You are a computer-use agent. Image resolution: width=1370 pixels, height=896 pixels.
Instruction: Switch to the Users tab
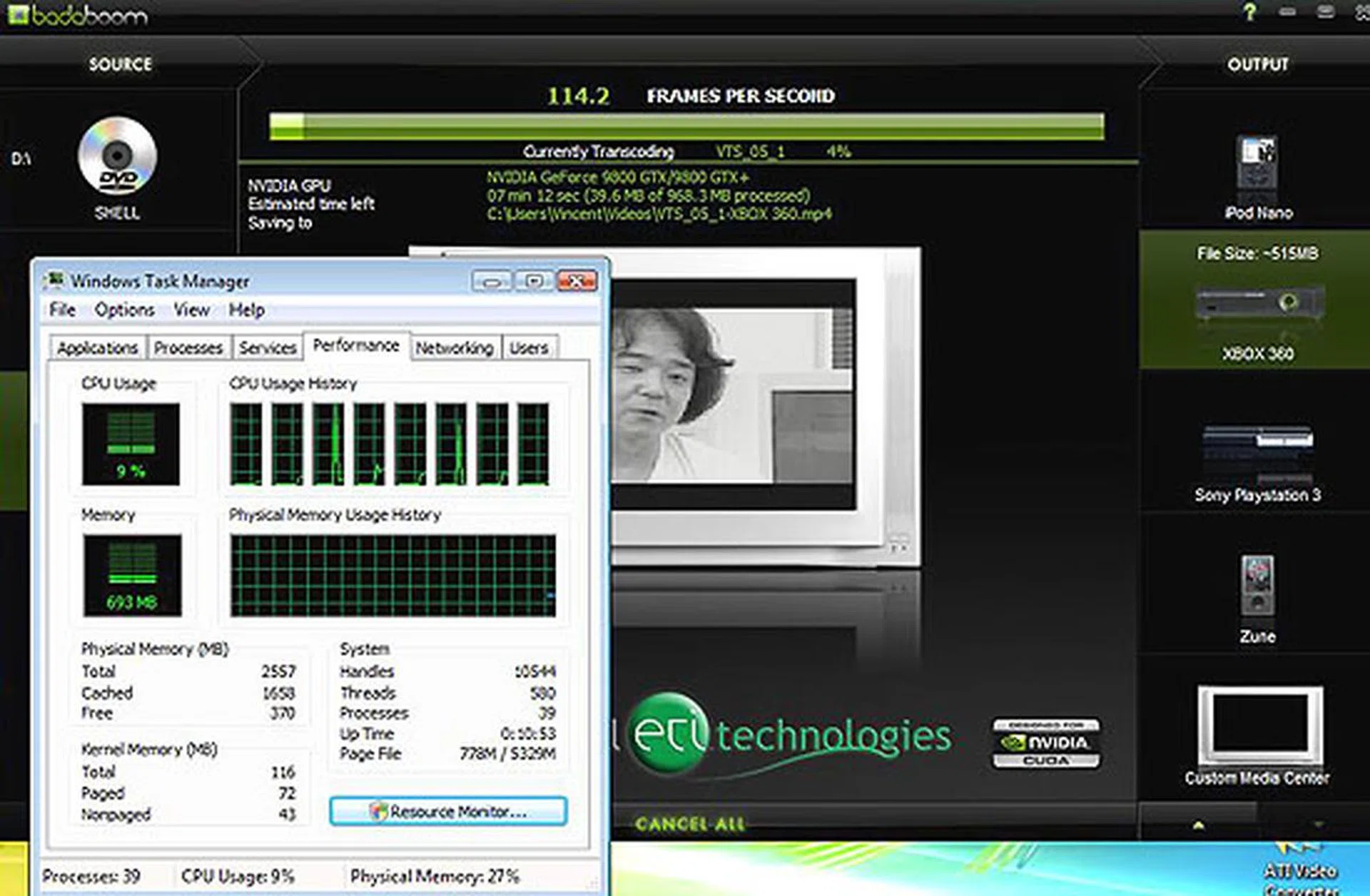tap(529, 347)
